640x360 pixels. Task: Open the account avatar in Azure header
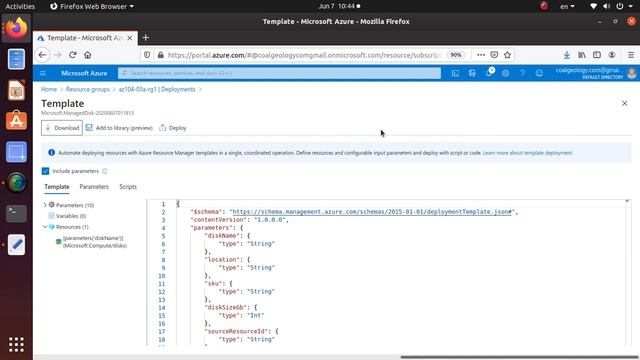pos(631,73)
